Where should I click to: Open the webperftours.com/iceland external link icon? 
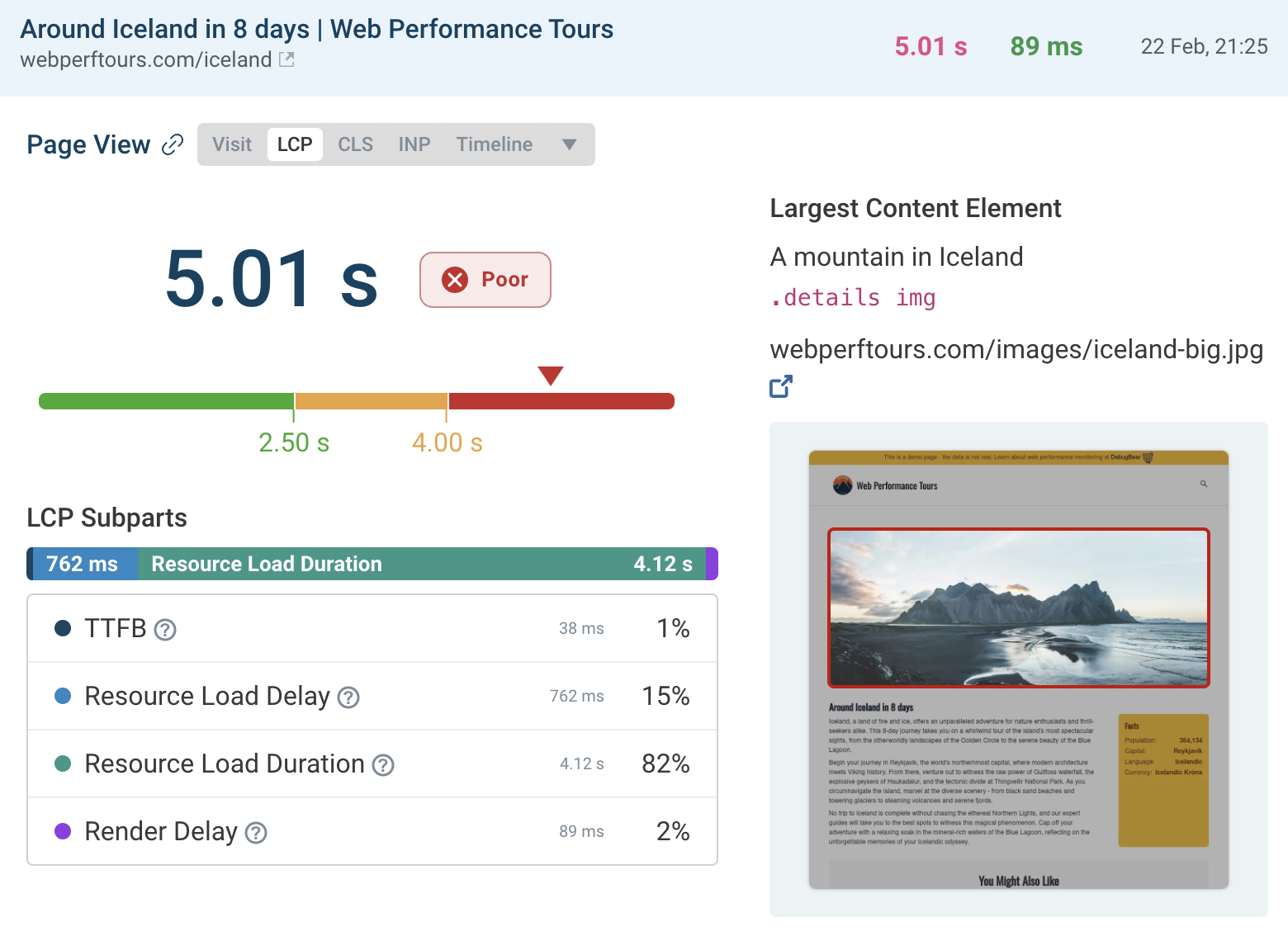pyautogui.click(x=285, y=59)
